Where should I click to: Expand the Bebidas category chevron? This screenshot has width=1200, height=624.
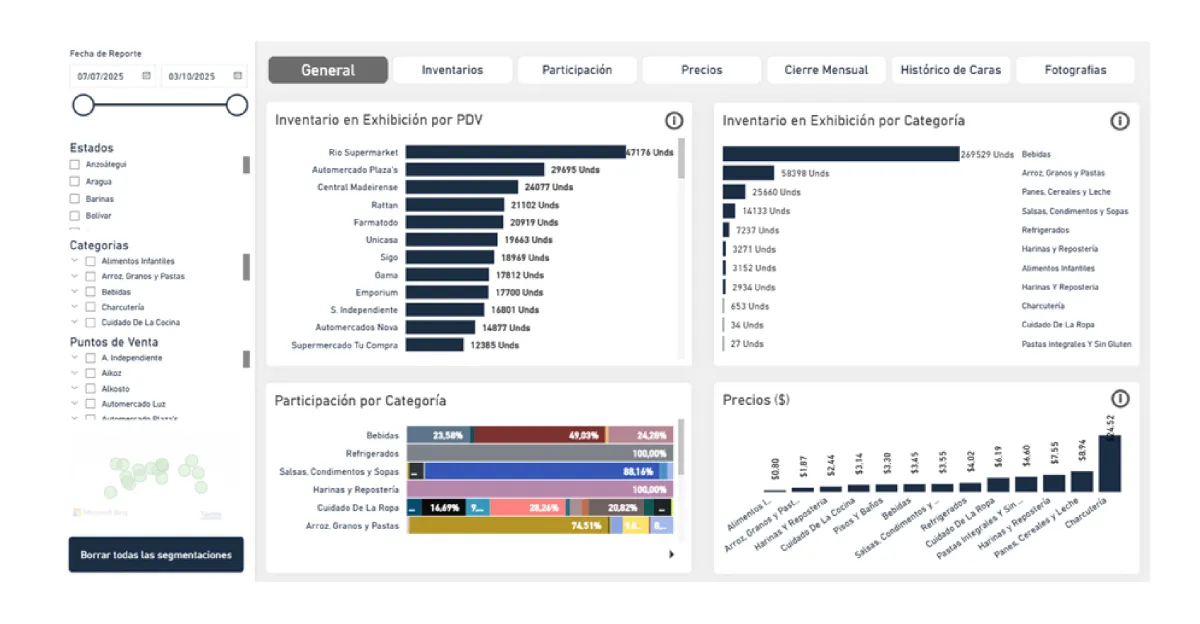pyautogui.click(x=74, y=292)
